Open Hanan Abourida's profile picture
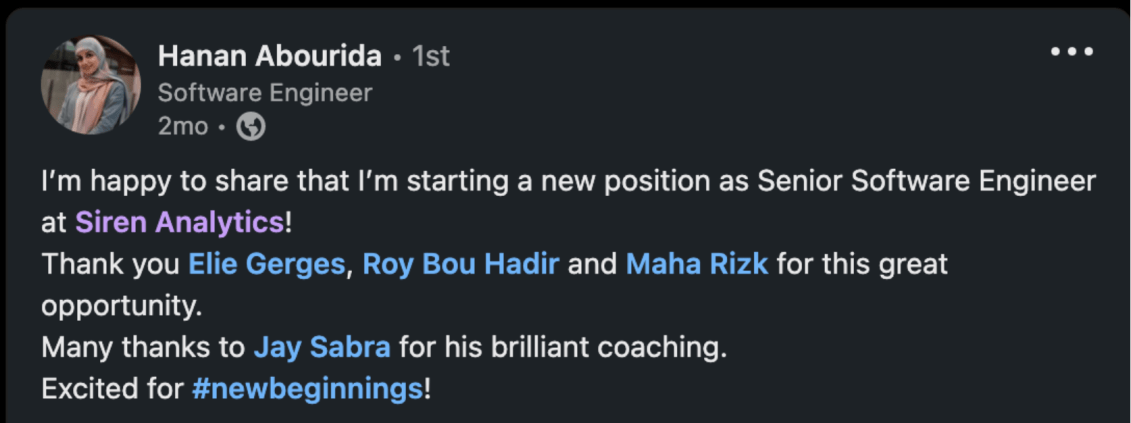1131x423 pixels. pyautogui.click(x=91, y=85)
